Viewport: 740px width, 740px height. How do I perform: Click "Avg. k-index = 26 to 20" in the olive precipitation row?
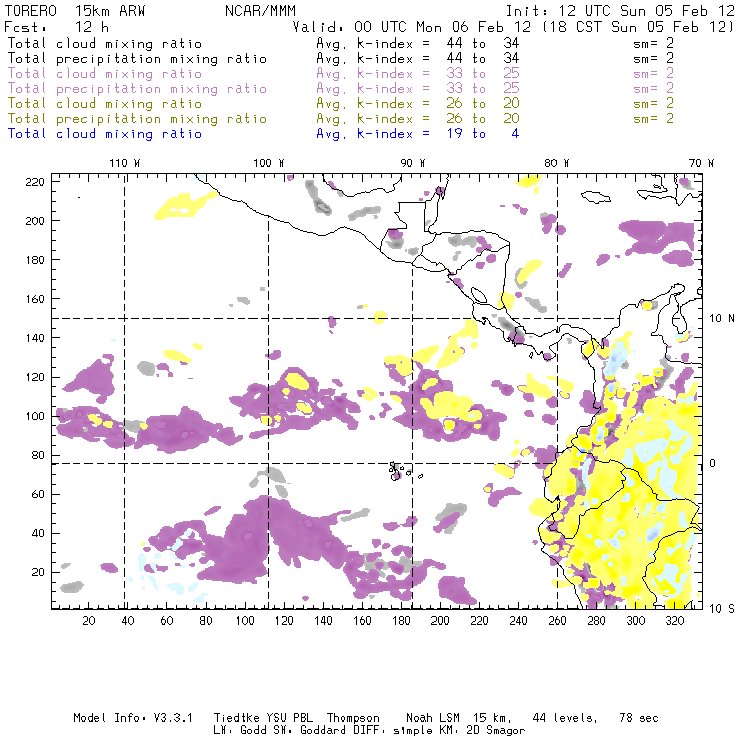(418, 118)
